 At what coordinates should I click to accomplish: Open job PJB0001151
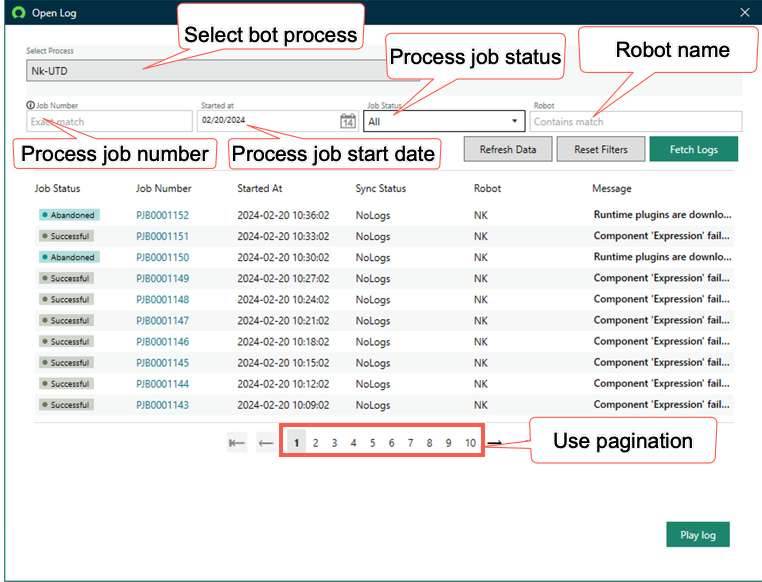click(162, 236)
